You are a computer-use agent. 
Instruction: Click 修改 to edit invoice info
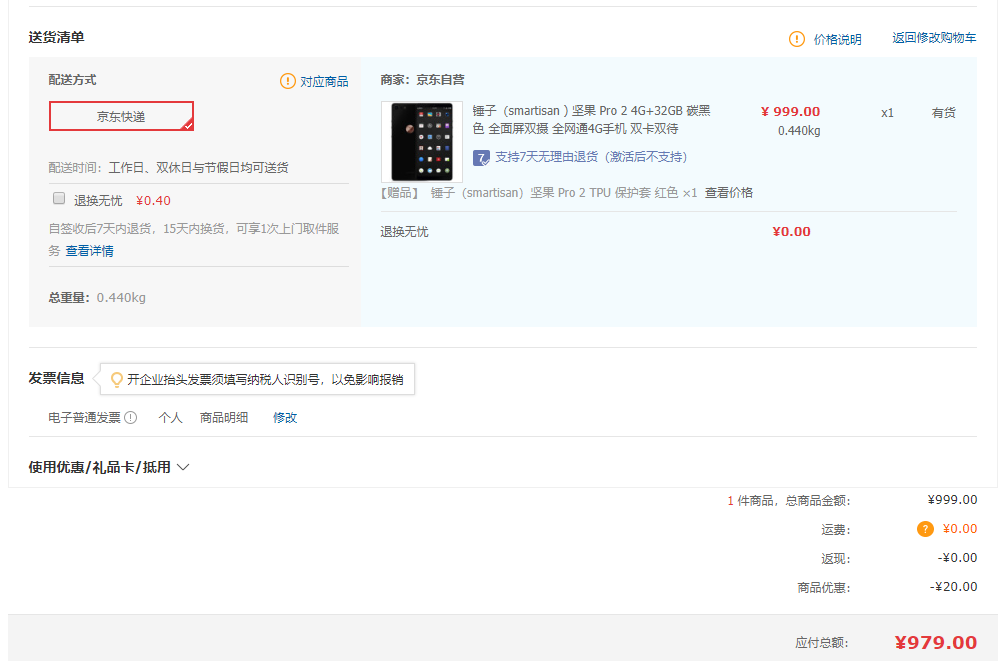(x=285, y=418)
